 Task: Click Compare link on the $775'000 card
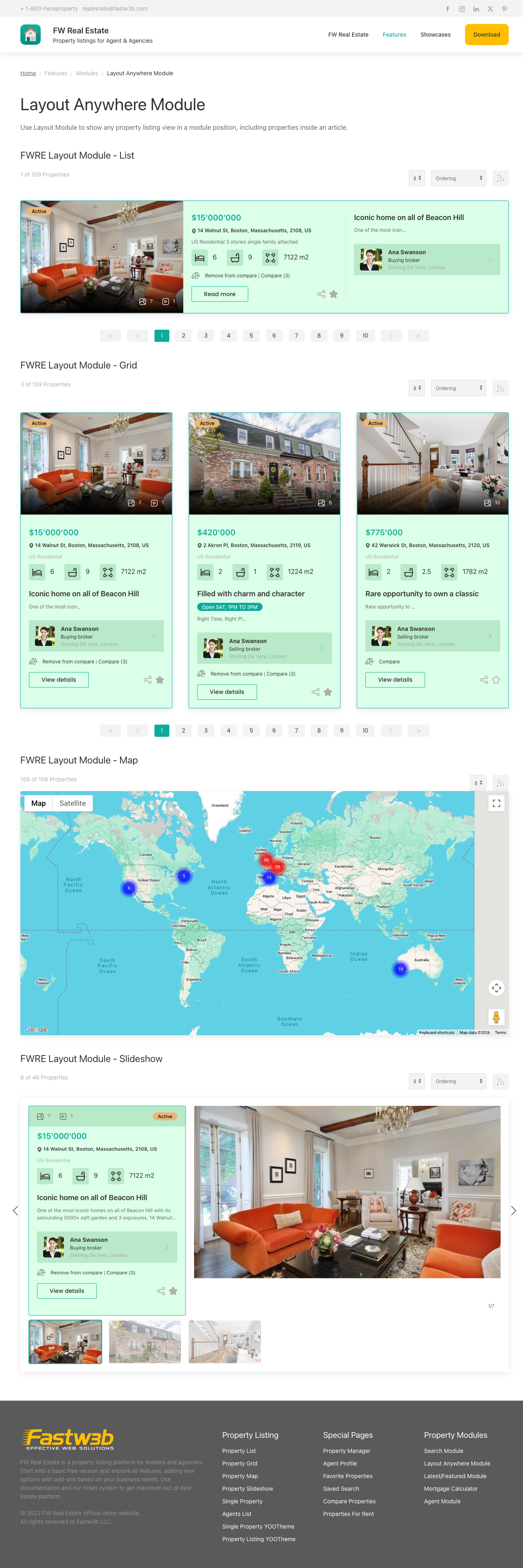tap(389, 662)
